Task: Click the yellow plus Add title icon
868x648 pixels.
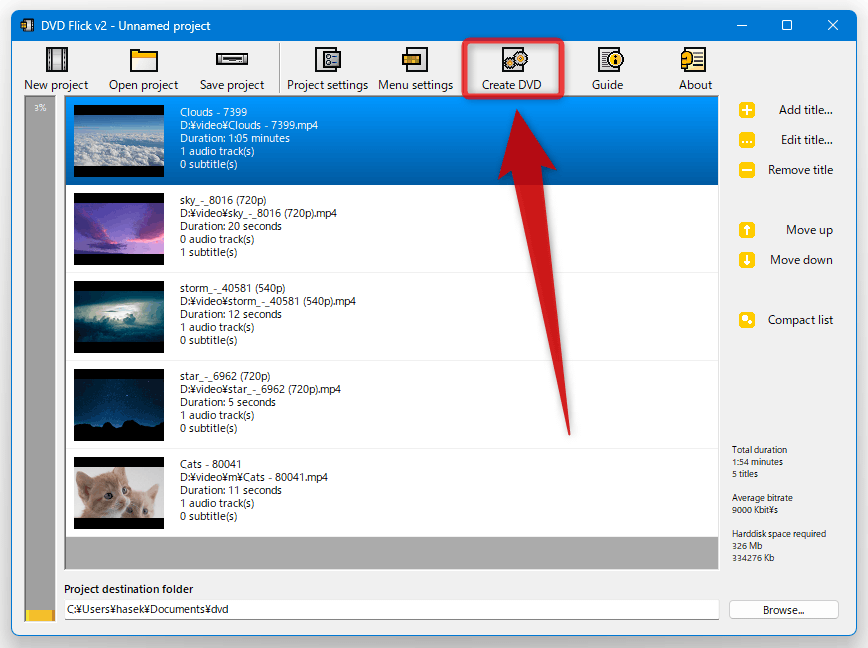Action: click(747, 110)
